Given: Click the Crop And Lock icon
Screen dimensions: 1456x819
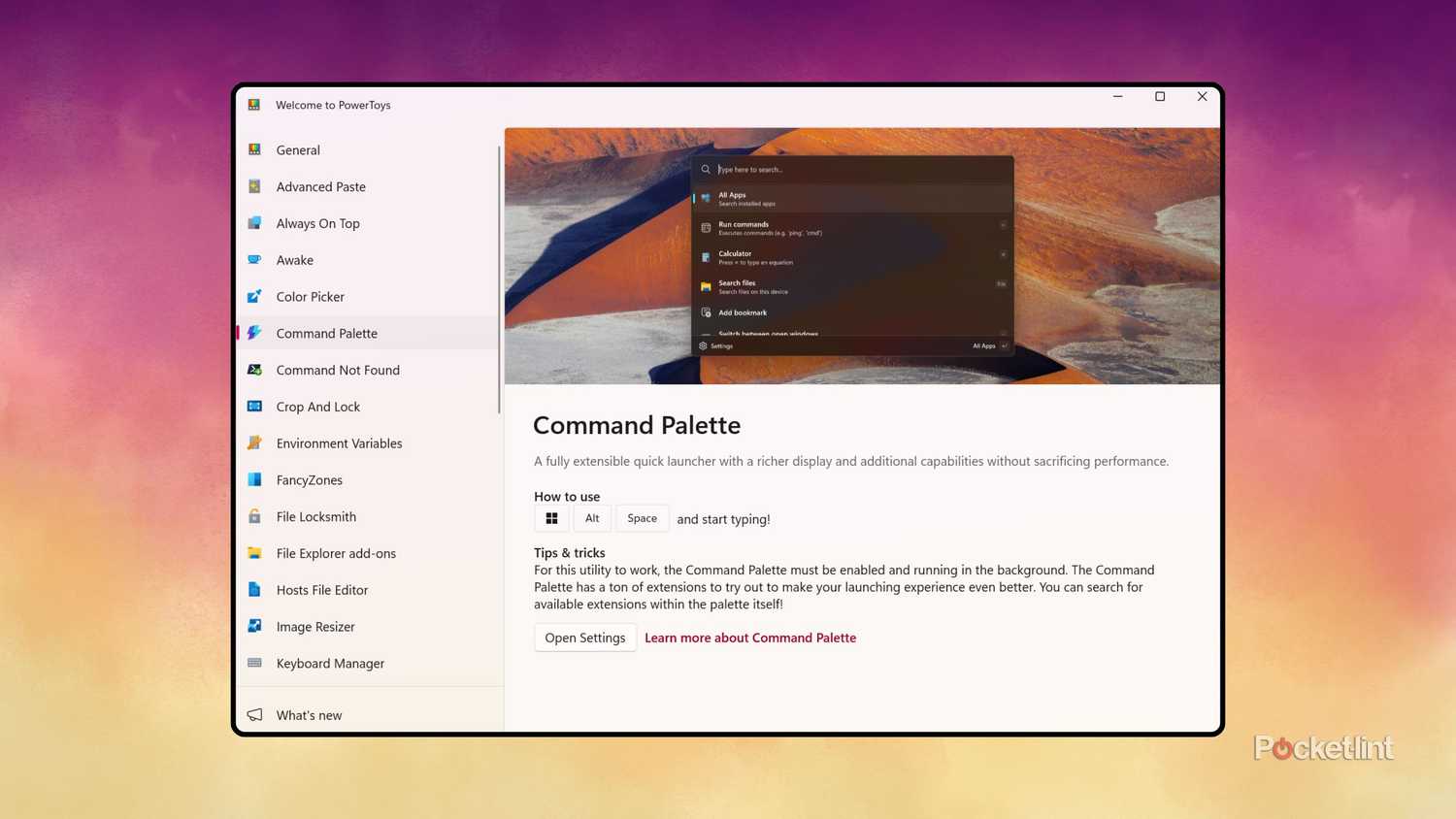Looking at the screenshot, I should tap(254, 407).
